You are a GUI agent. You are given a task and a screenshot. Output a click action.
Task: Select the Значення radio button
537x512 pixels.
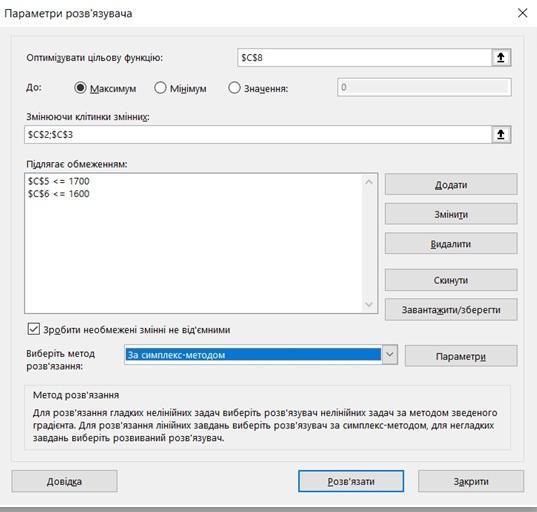click(x=234, y=88)
